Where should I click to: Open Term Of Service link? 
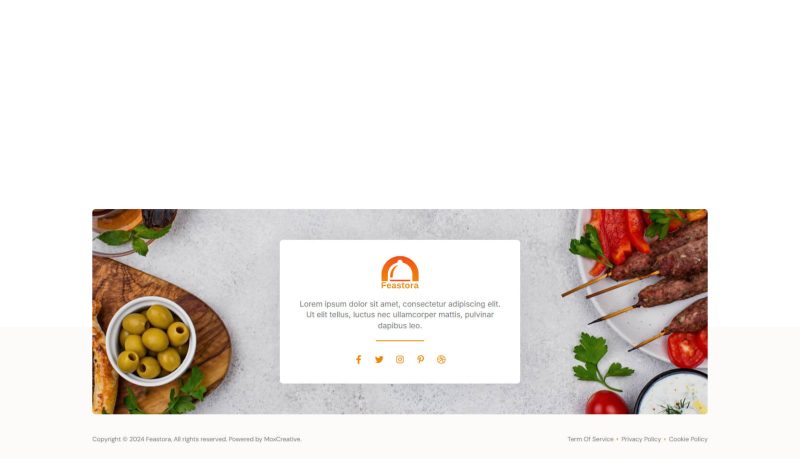(590, 439)
